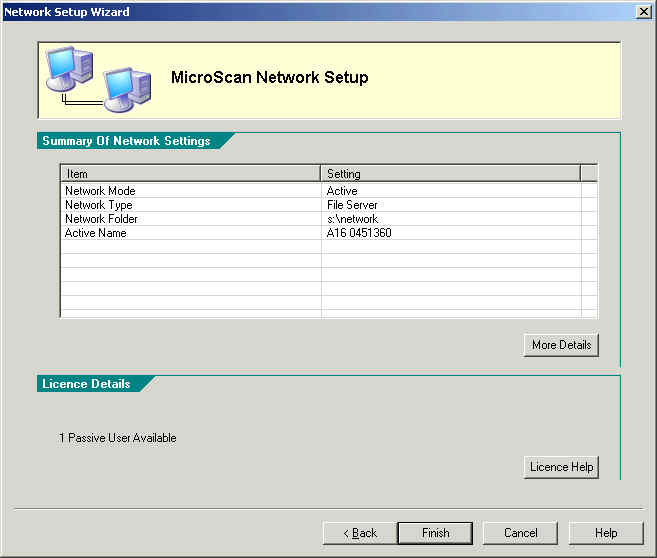Click the MicroScan Network Setup heading
657x558 pixels.
coord(270,78)
